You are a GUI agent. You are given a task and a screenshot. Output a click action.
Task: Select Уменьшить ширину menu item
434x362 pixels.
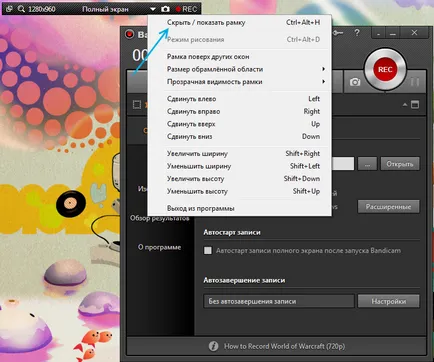click(x=240, y=166)
